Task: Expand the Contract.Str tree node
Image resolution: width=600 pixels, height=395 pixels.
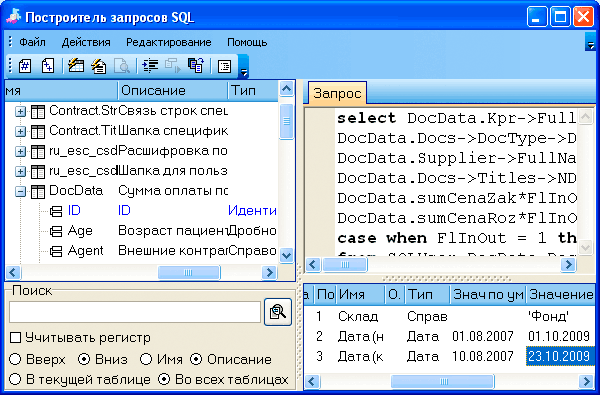Action: tap(20, 111)
